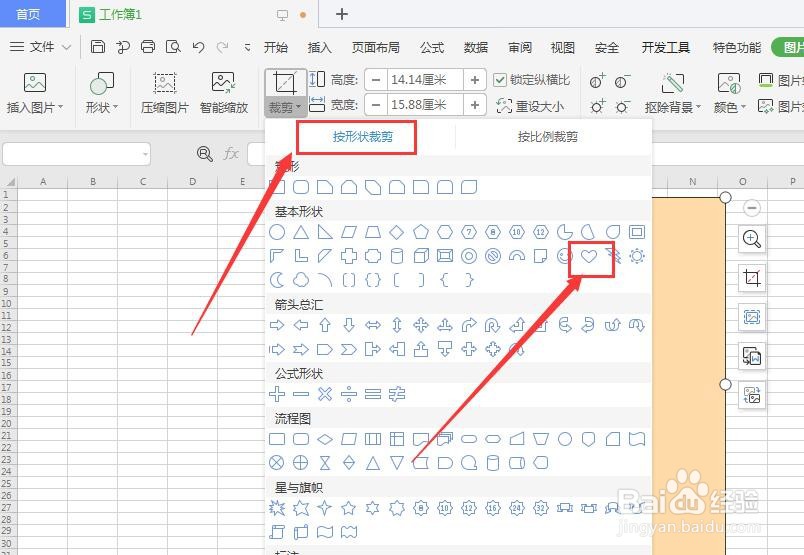Select the smiley face shape

click(564, 256)
